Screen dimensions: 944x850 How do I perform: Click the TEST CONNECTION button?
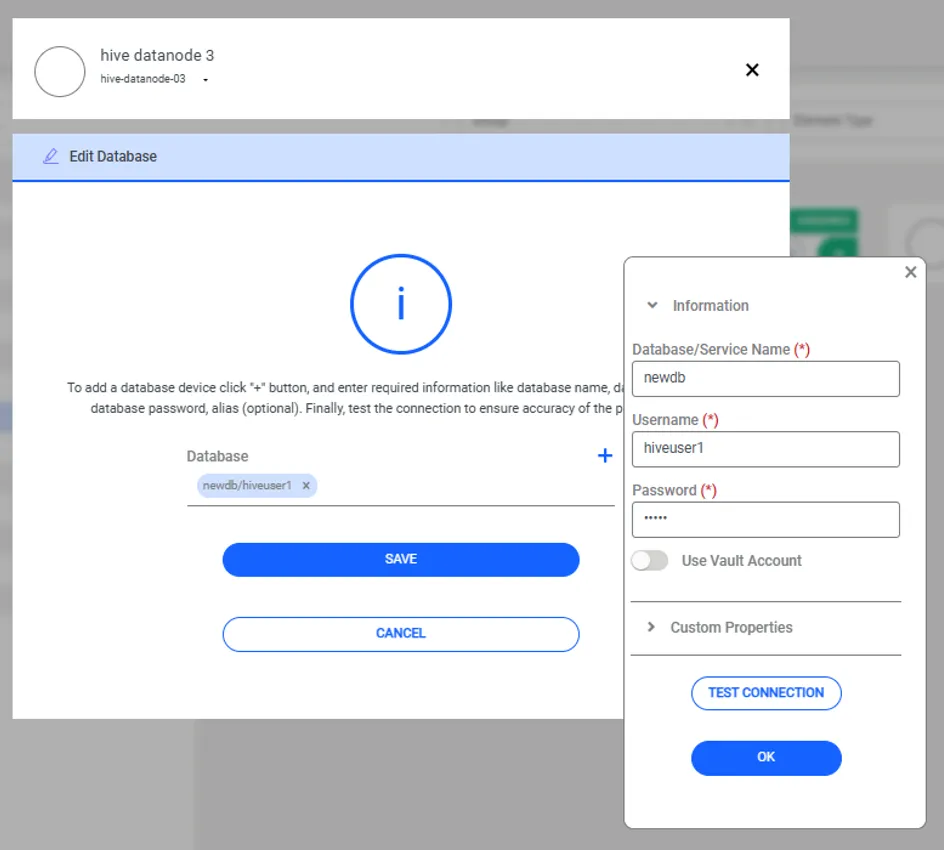click(x=766, y=693)
